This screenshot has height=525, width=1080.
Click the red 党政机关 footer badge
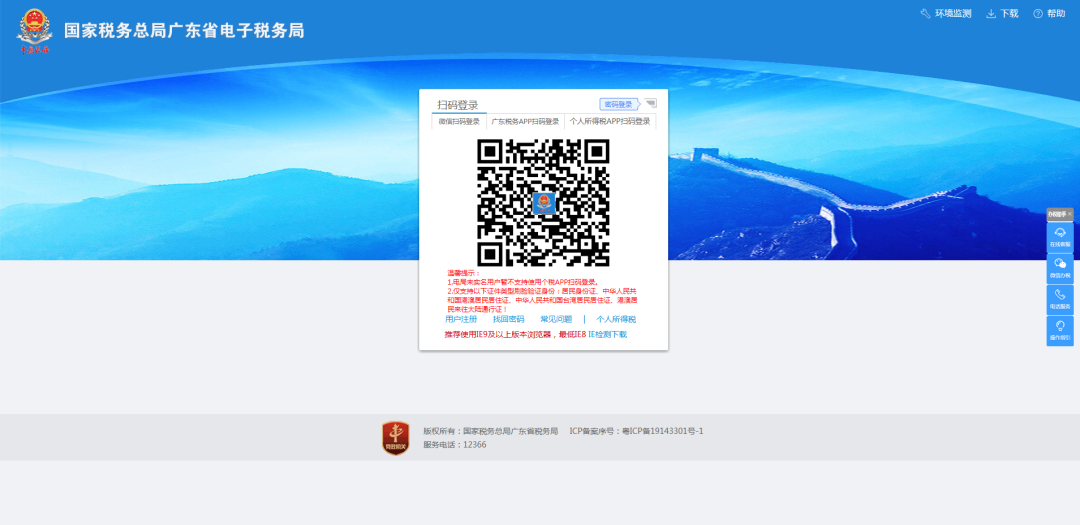click(395, 438)
